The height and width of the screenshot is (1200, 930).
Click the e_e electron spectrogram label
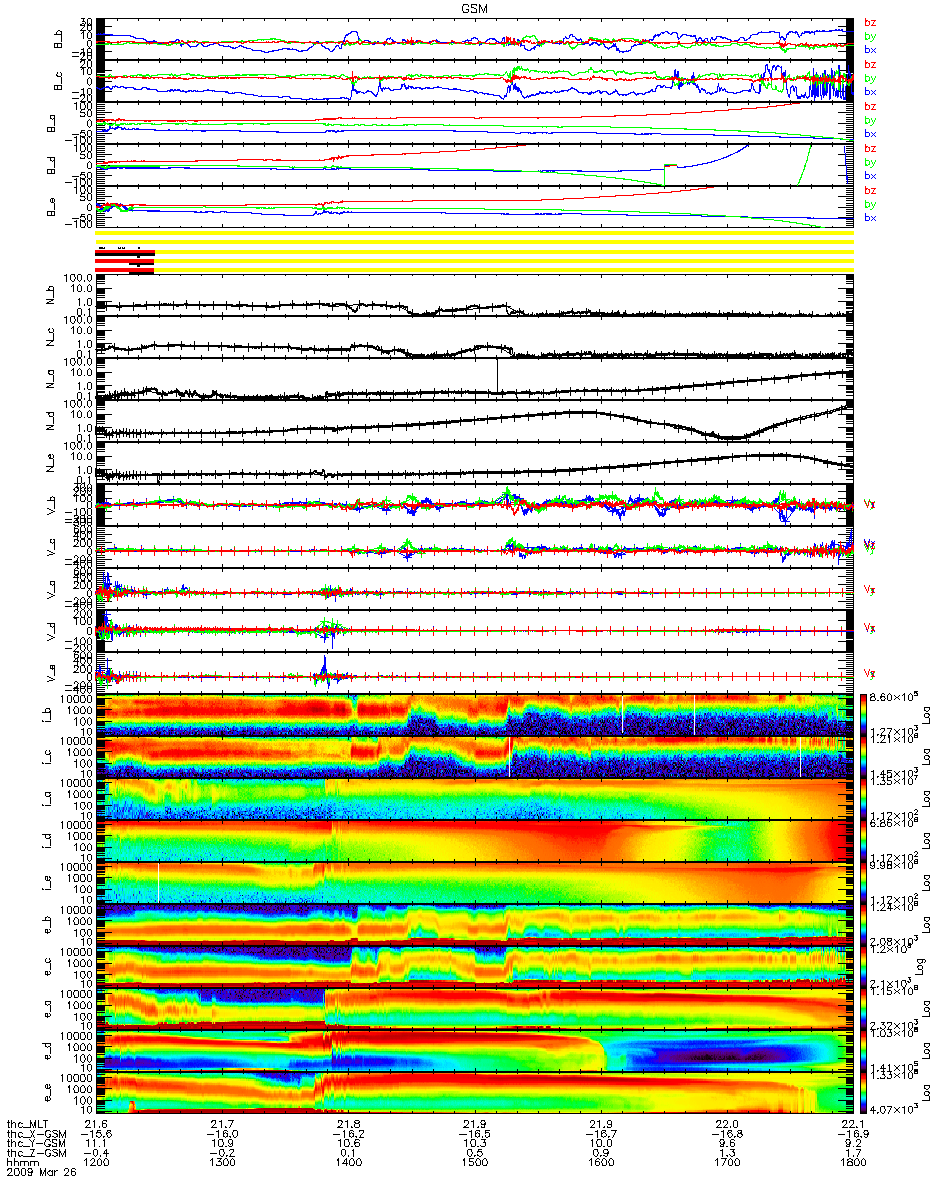pyautogui.click(x=47, y=1092)
